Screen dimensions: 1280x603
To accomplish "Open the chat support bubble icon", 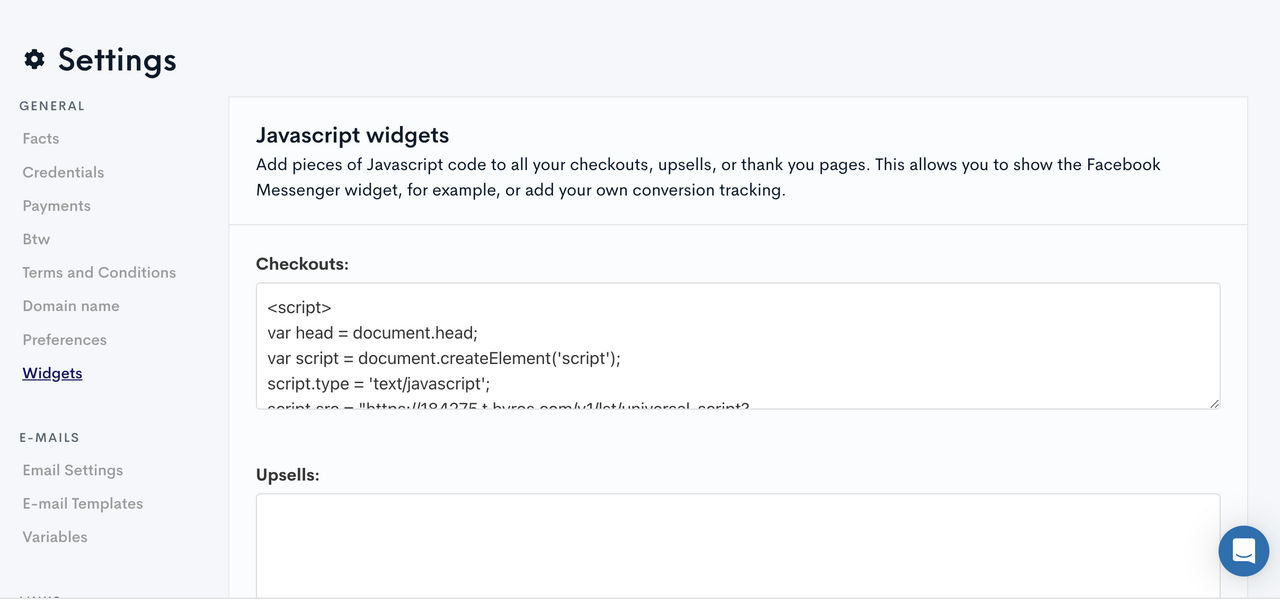I will pos(1243,551).
